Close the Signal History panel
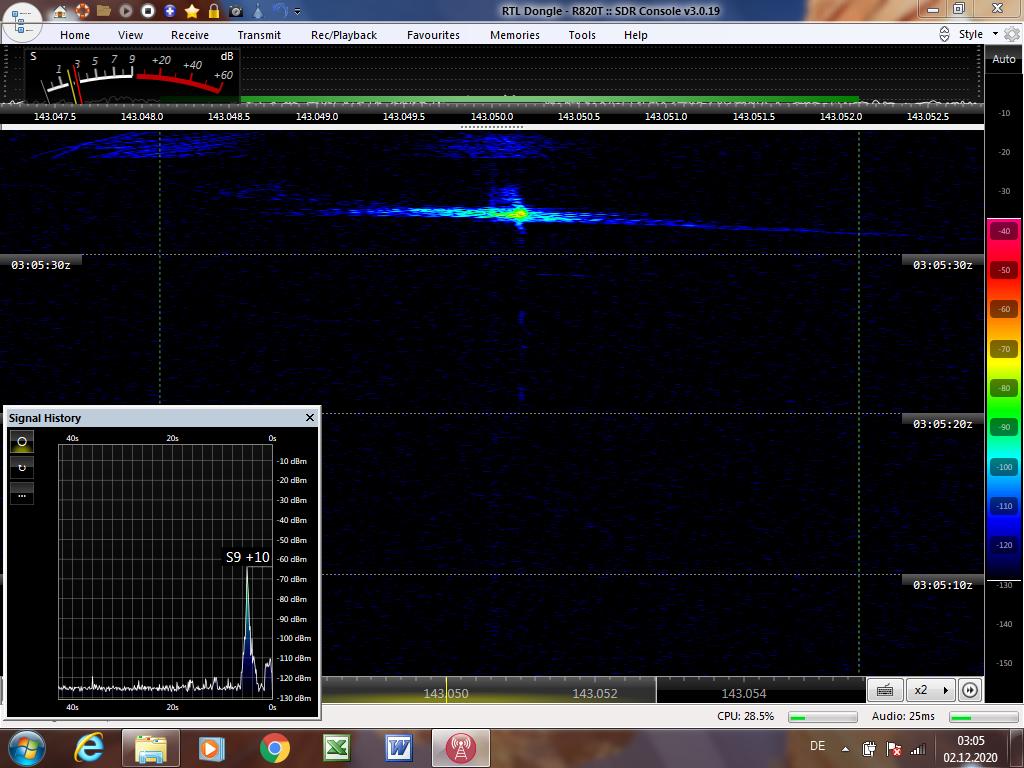Image resolution: width=1024 pixels, height=768 pixels. point(310,417)
